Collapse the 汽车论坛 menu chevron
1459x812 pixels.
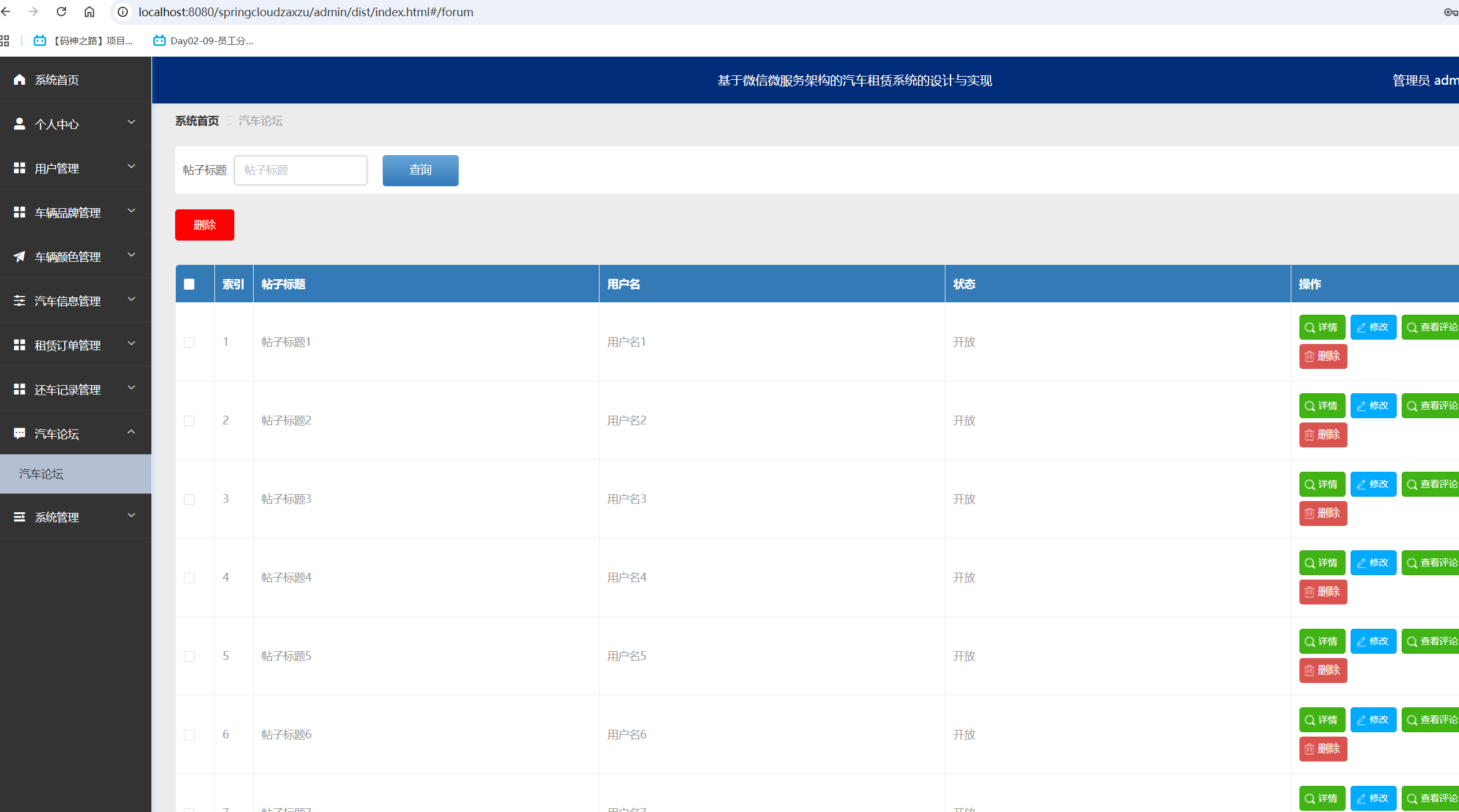132,432
